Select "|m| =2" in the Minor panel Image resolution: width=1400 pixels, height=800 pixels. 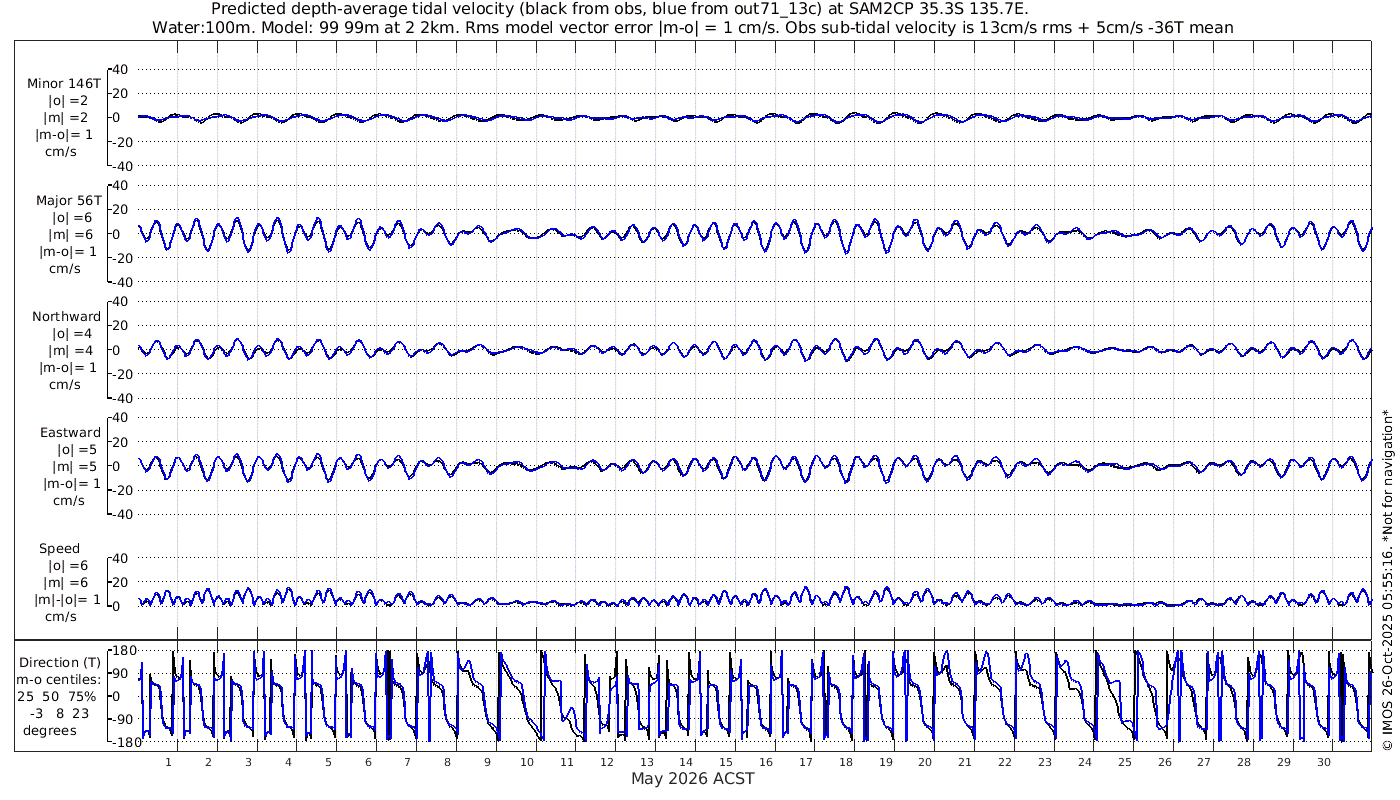pyautogui.click(x=68, y=118)
